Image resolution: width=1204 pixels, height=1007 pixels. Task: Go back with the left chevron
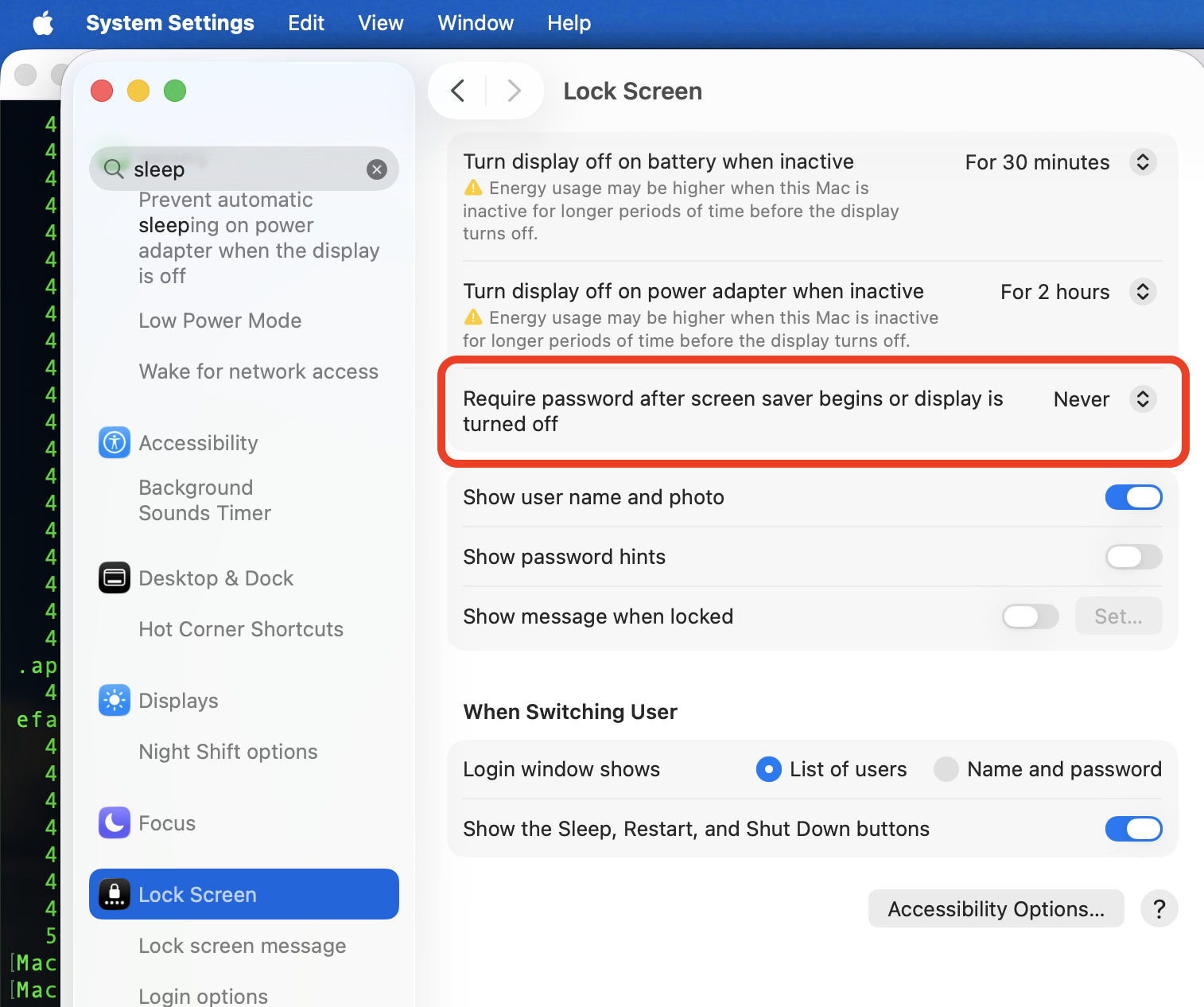coord(458,91)
